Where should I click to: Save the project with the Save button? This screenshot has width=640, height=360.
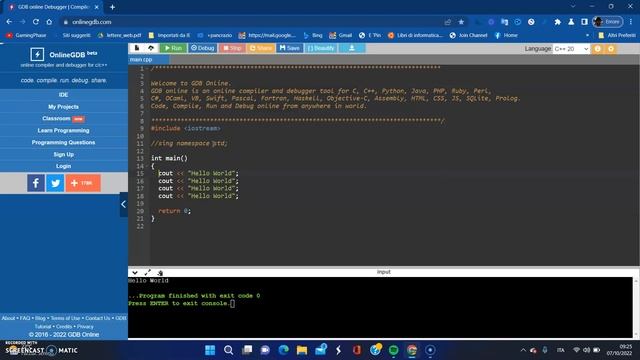(289, 48)
